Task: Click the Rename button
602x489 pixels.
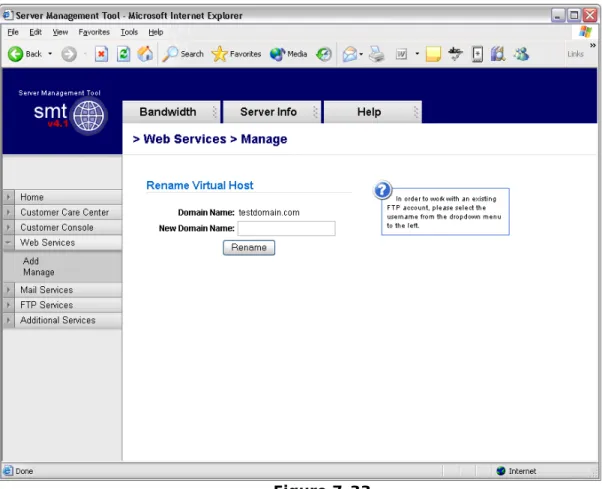Action: [249, 248]
